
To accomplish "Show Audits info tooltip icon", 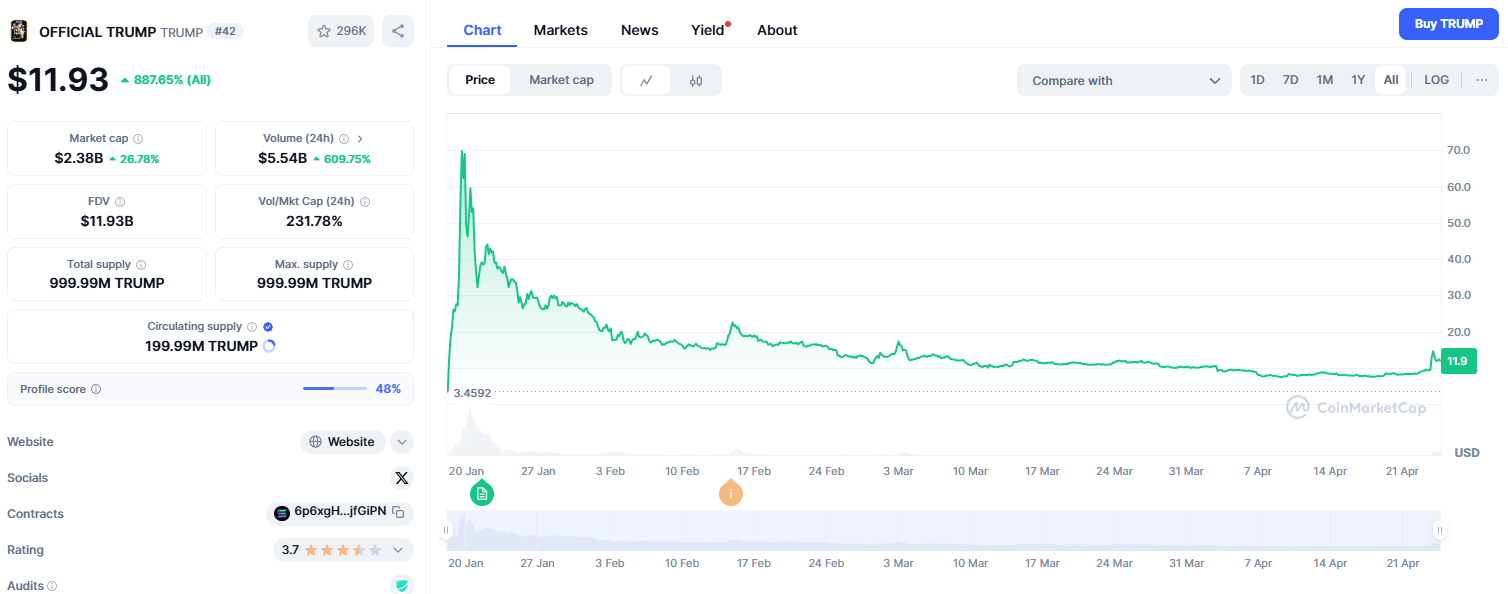I will click(x=52, y=586).
